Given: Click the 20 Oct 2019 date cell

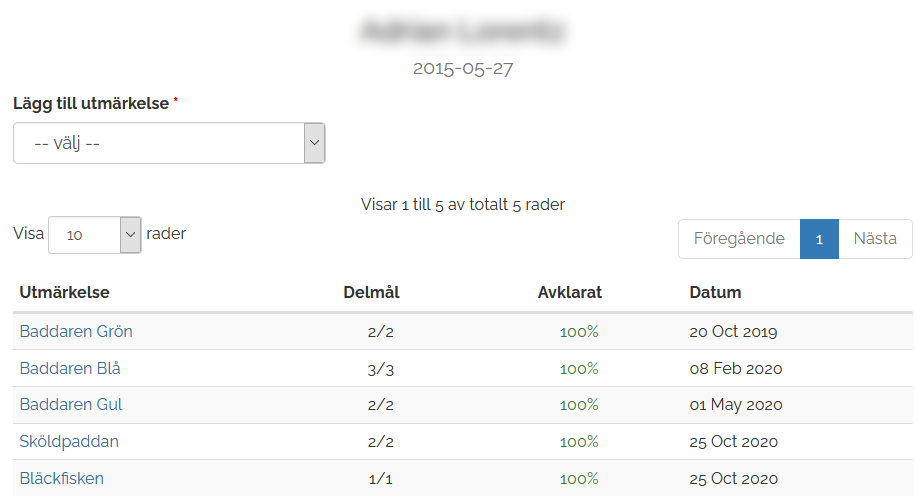Looking at the screenshot, I should pyautogui.click(x=733, y=332).
